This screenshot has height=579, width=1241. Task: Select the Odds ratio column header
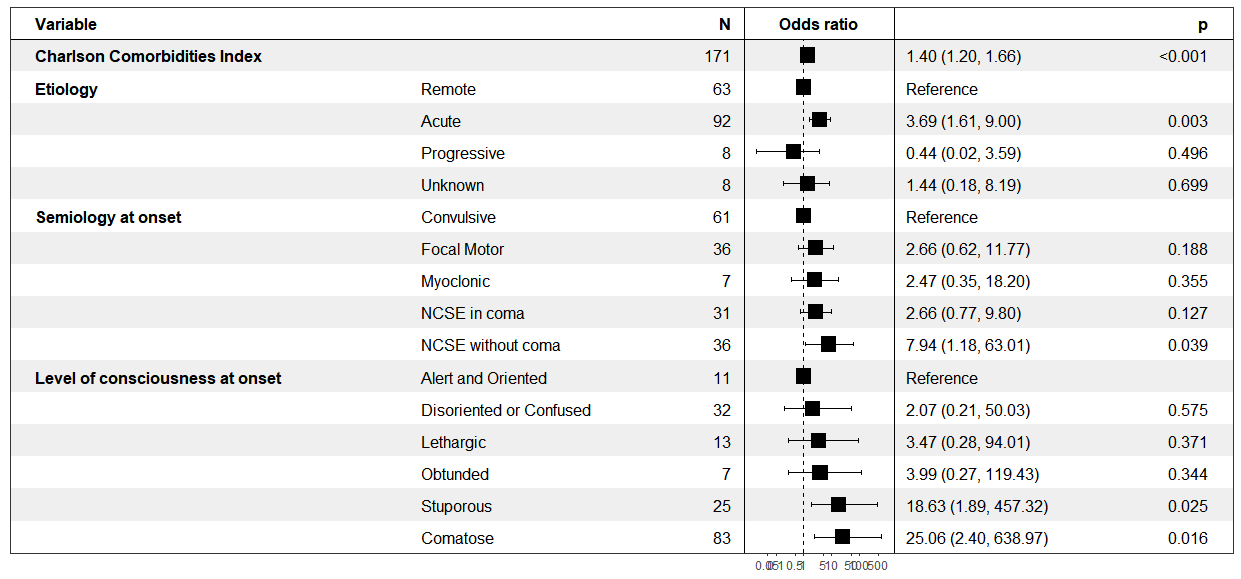(818, 24)
